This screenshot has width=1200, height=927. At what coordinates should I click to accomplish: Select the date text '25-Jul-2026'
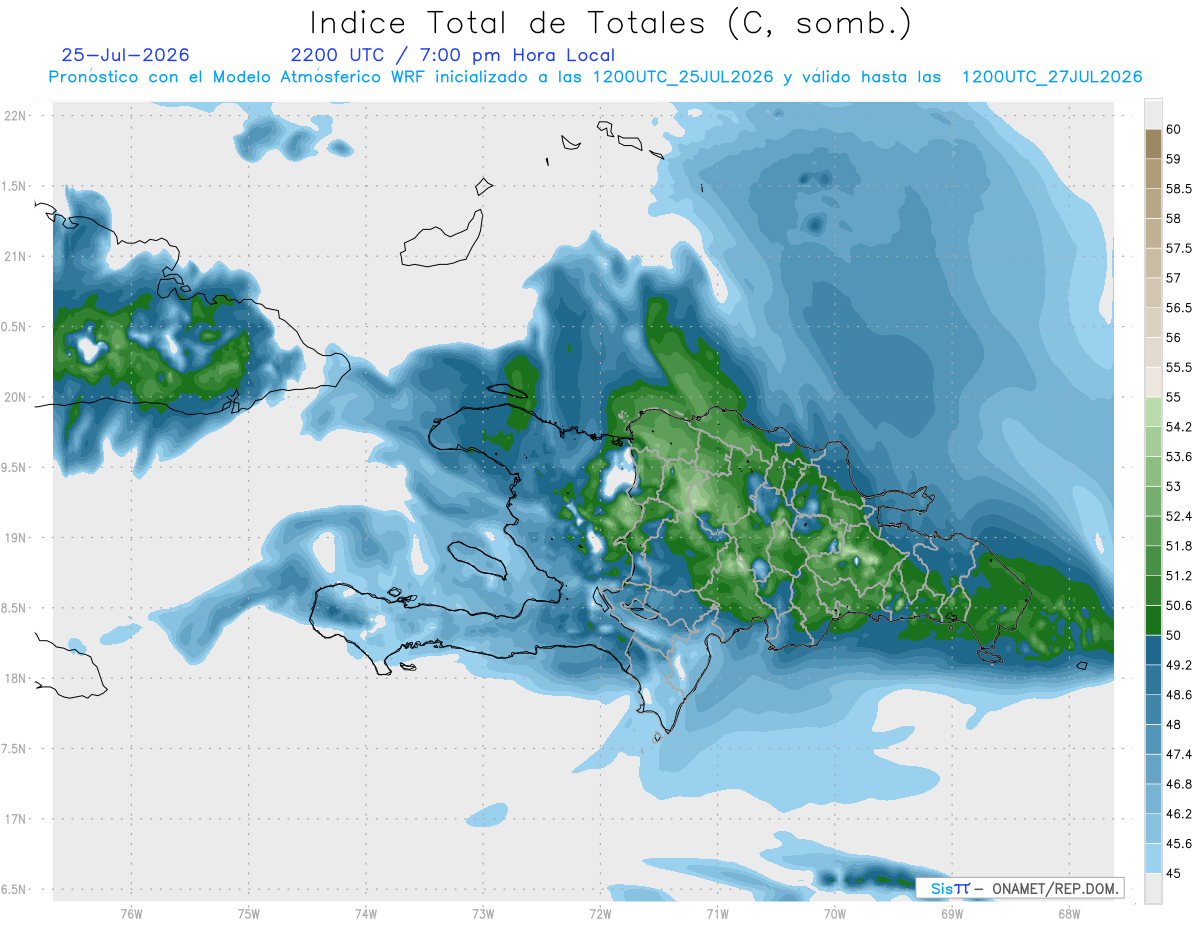(125, 56)
